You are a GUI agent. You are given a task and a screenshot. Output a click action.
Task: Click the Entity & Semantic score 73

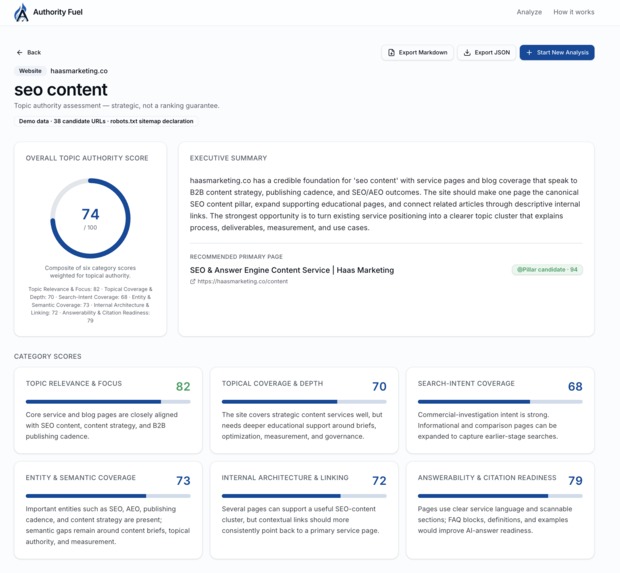[x=183, y=480]
